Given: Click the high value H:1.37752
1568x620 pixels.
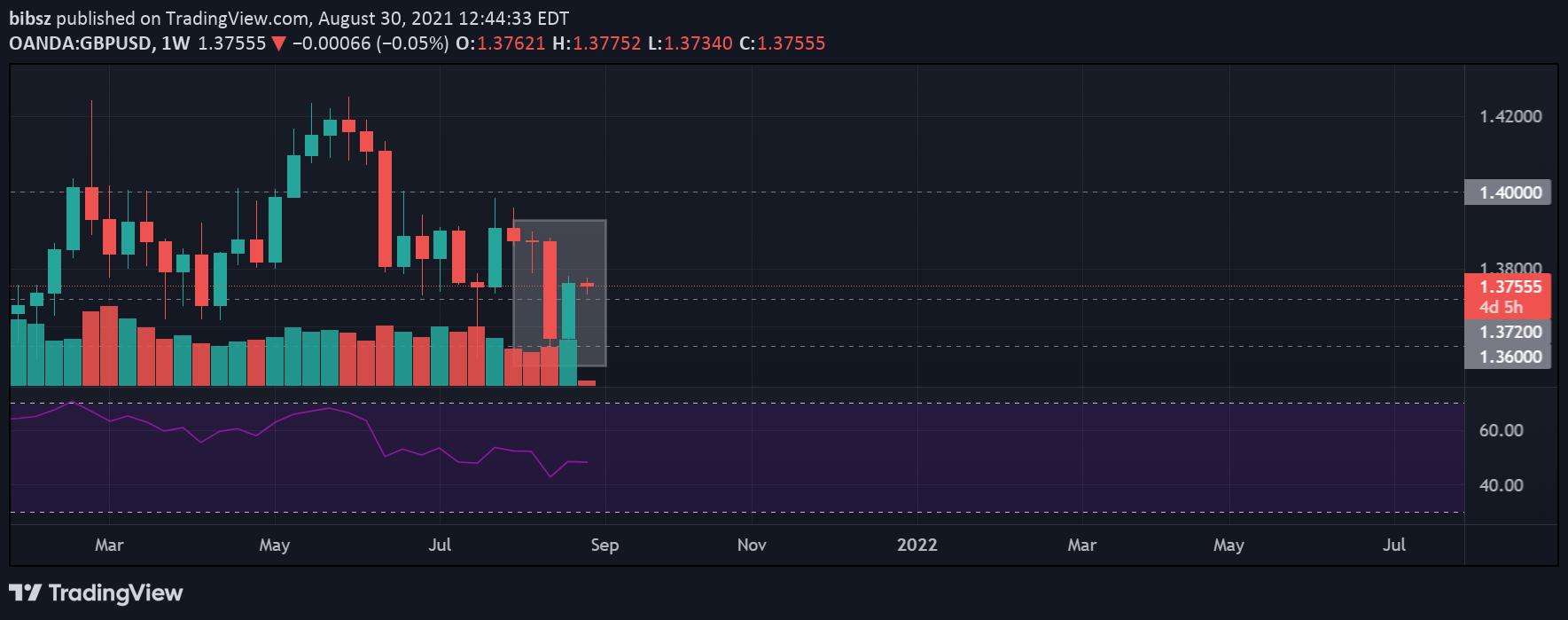Looking at the screenshot, I should click(x=597, y=43).
